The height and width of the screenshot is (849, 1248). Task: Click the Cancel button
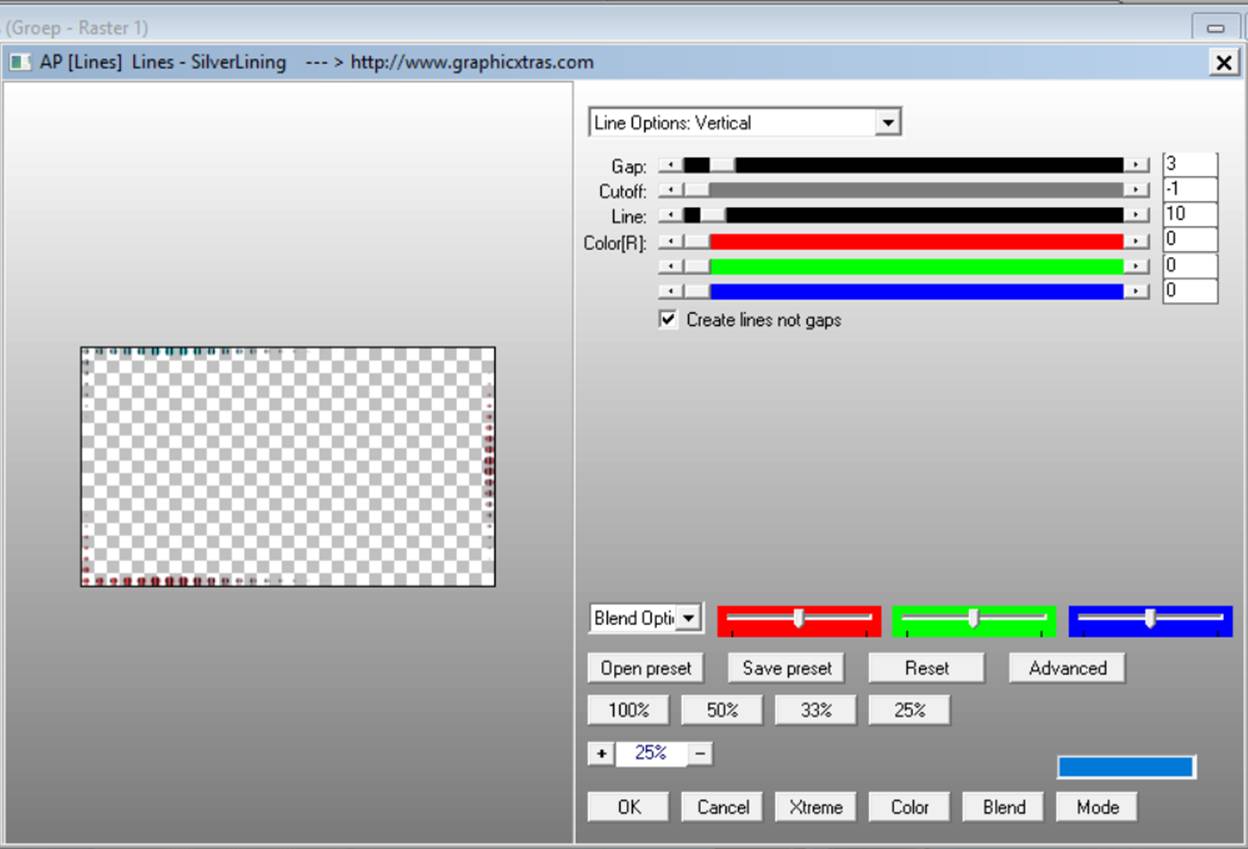click(722, 807)
